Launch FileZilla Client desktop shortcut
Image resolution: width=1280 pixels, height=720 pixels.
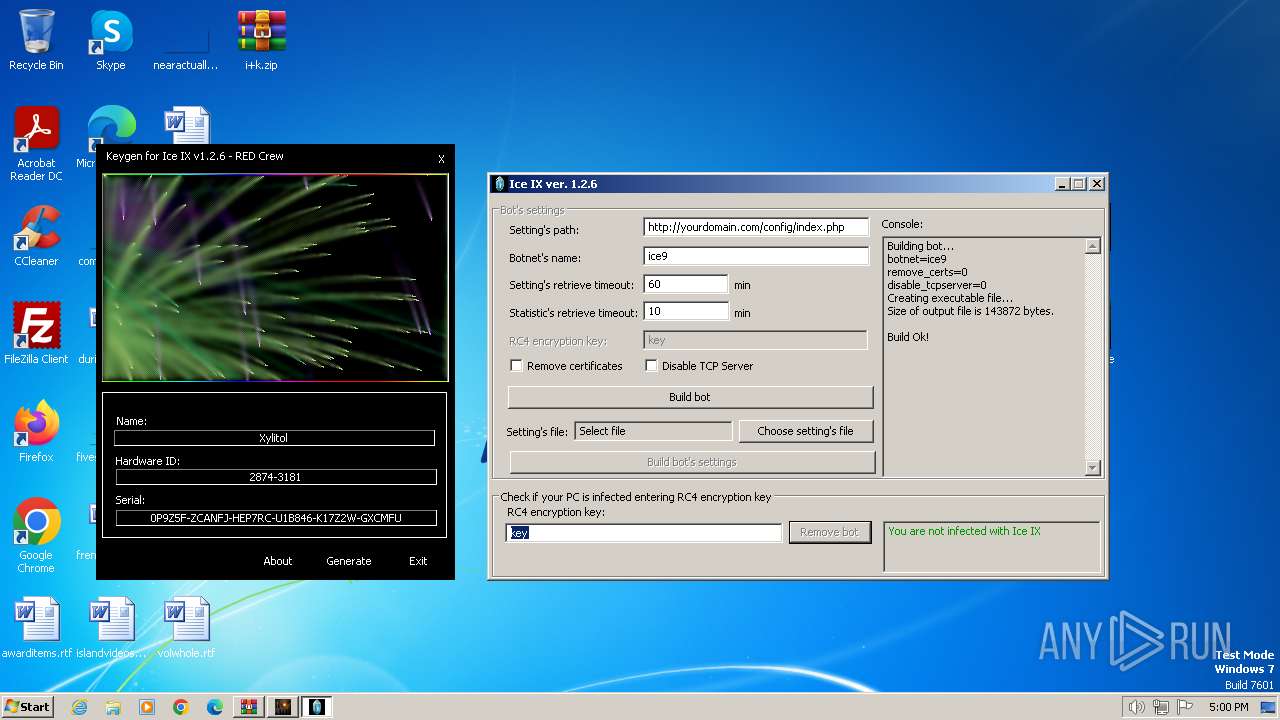[x=36, y=333]
